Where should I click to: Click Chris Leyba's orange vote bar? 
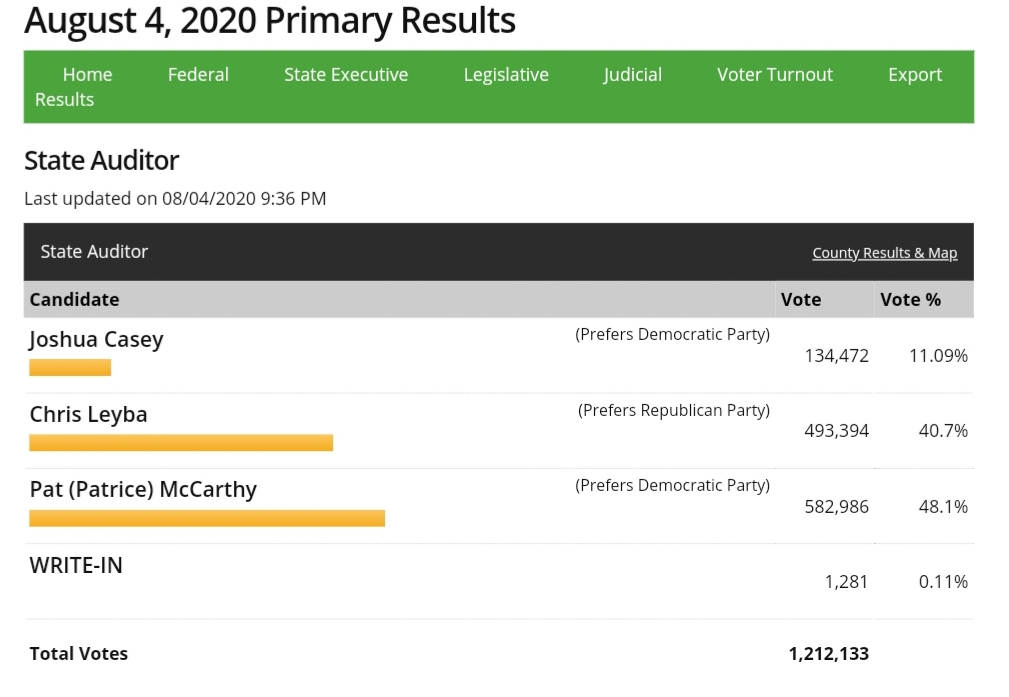[181, 443]
